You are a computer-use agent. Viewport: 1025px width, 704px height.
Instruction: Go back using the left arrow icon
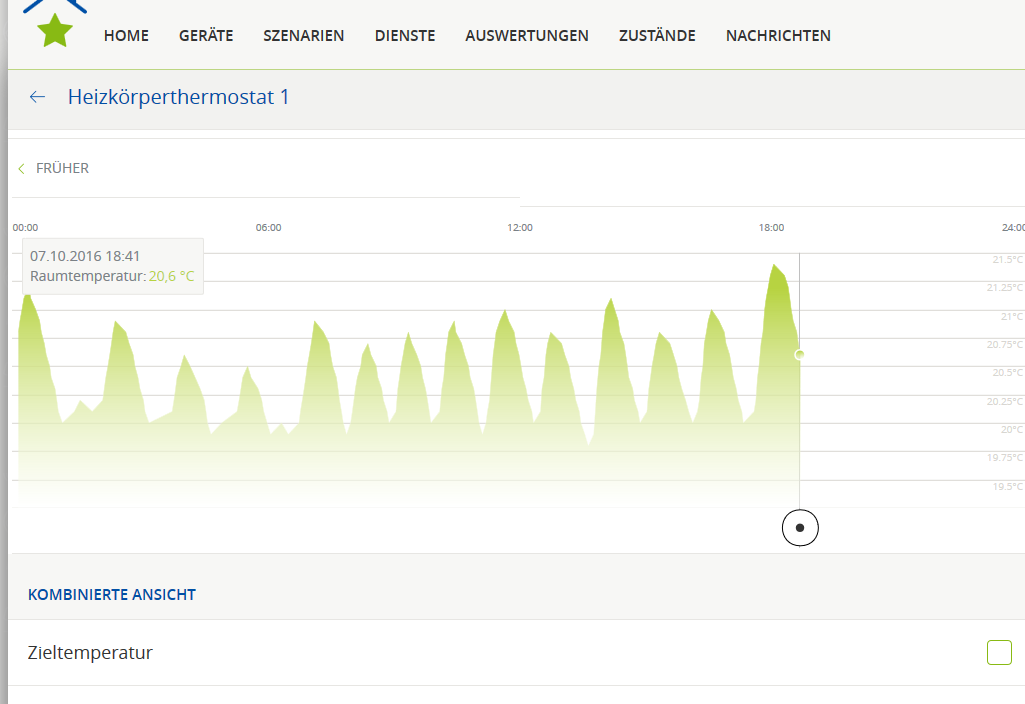pyautogui.click(x=37, y=97)
